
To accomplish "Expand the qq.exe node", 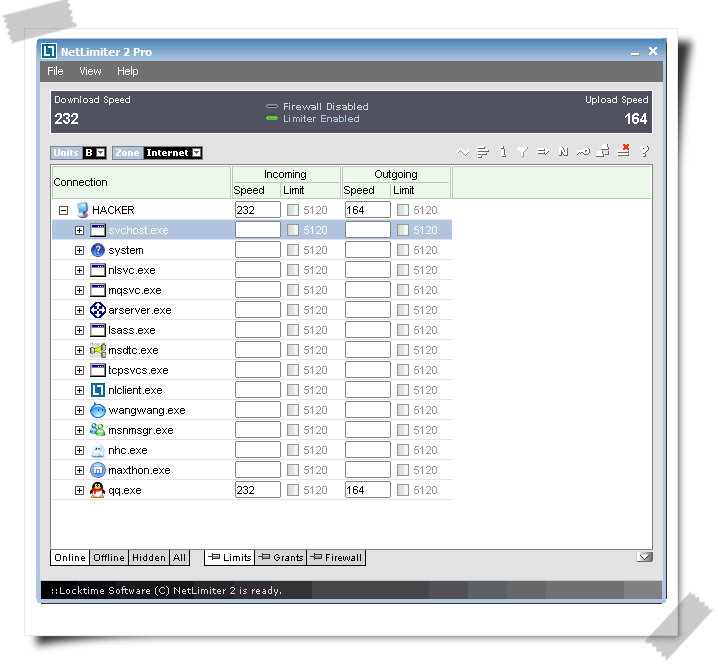I will pos(79,490).
